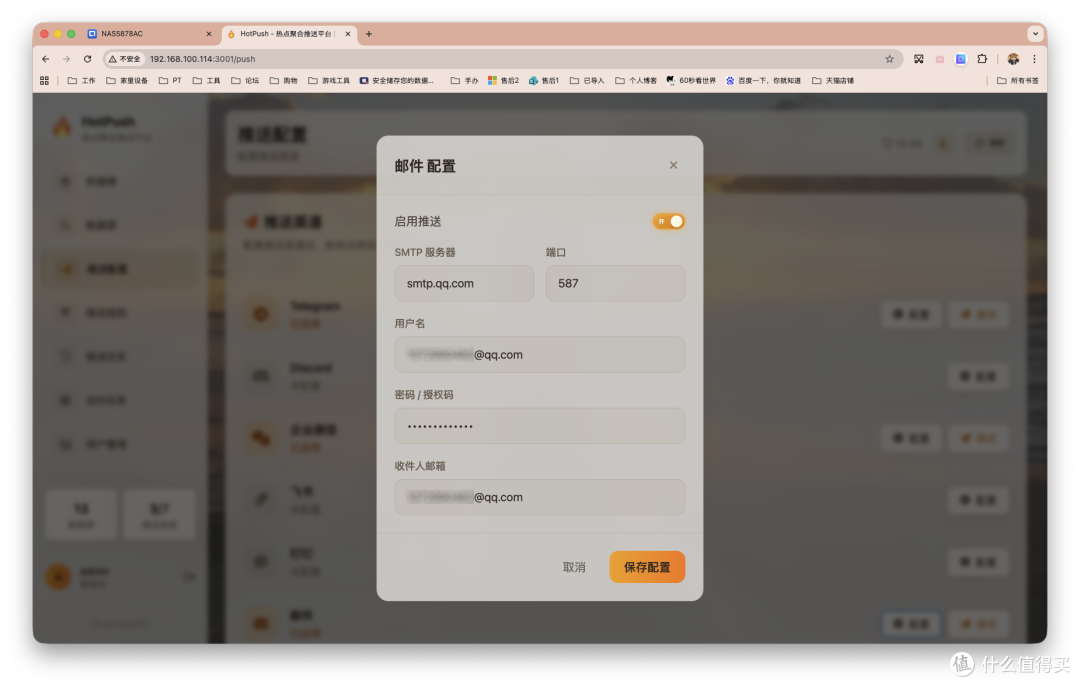Reload the current page
The width and height of the screenshot is (1080, 687).
tap(87, 59)
